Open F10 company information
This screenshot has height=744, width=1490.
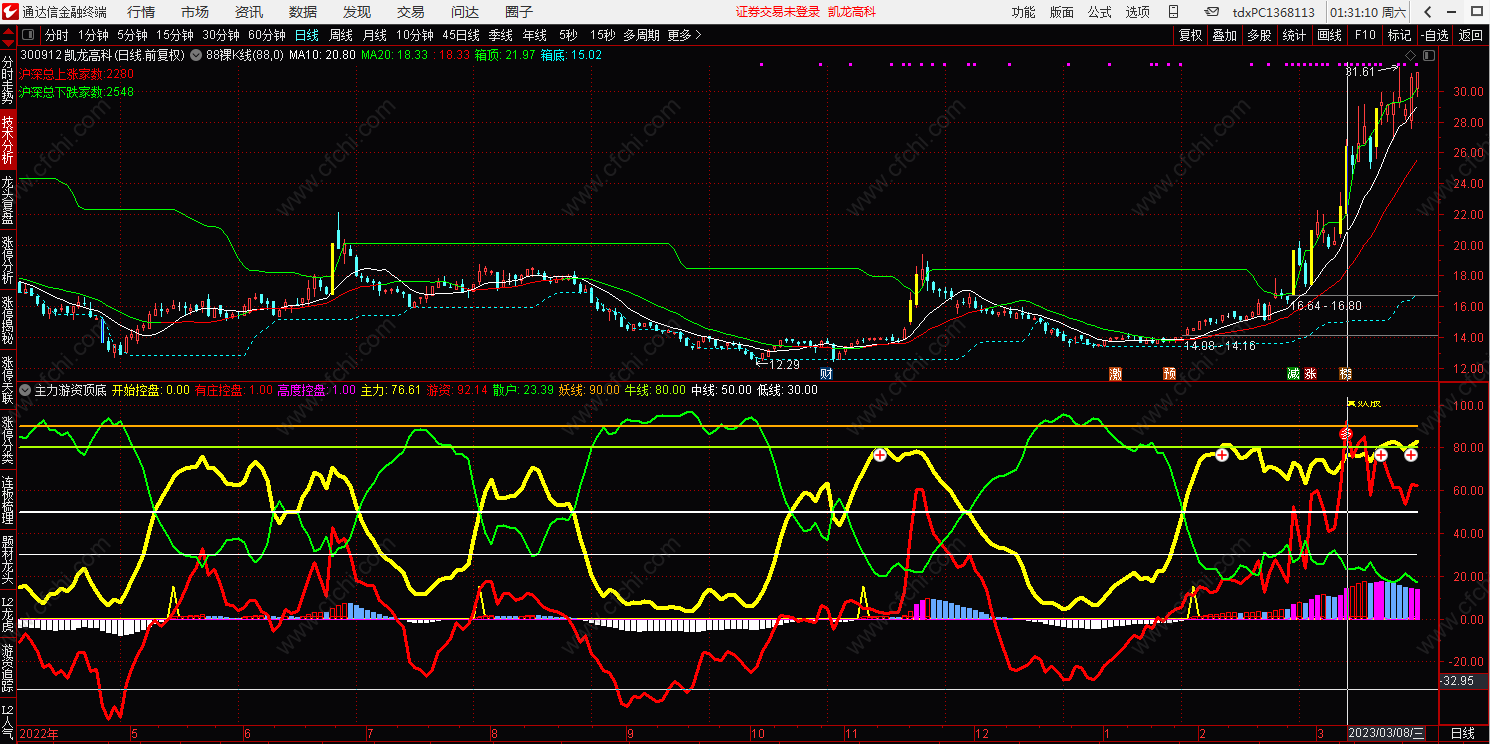coord(1364,35)
